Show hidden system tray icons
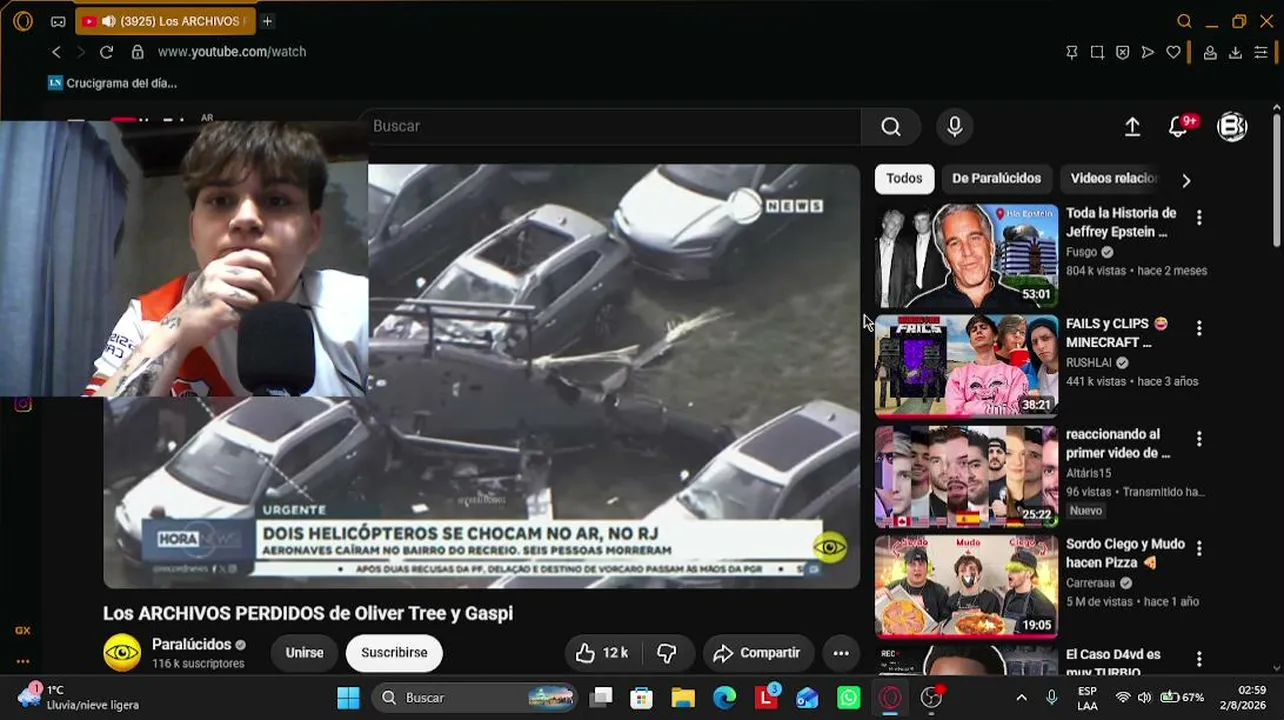Image resolution: width=1284 pixels, height=720 pixels. (1021, 697)
